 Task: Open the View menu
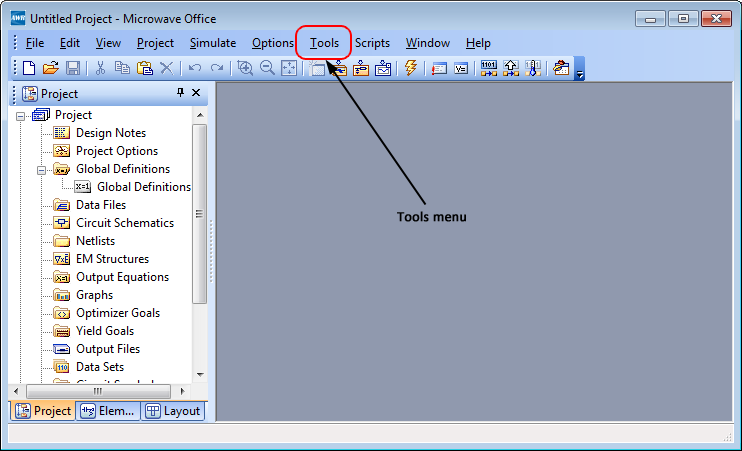[x=108, y=43]
